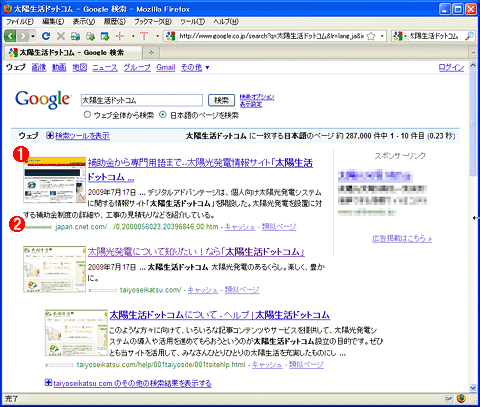Expand taiyoseikatsu.com のその他の検索結果 plus icon
The width and height of the screenshot is (480, 407).
[x=49, y=383]
